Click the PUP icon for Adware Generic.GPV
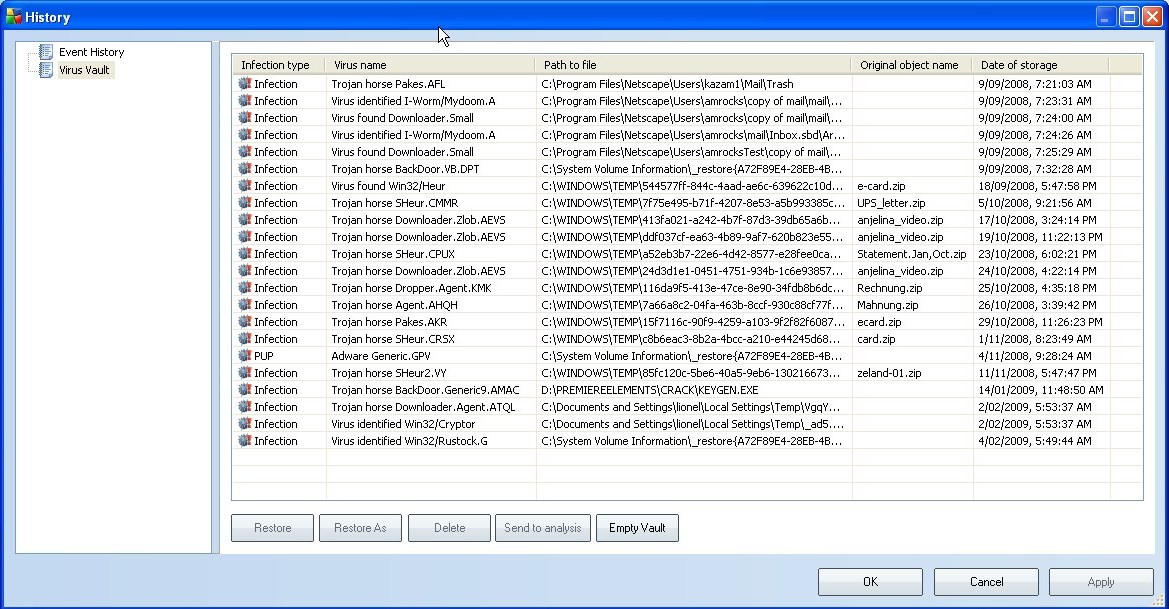 244,356
